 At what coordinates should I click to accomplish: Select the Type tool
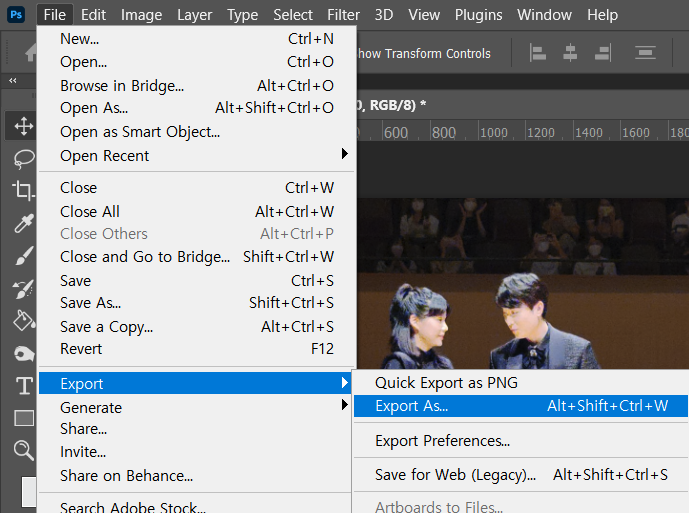coord(24,386)
